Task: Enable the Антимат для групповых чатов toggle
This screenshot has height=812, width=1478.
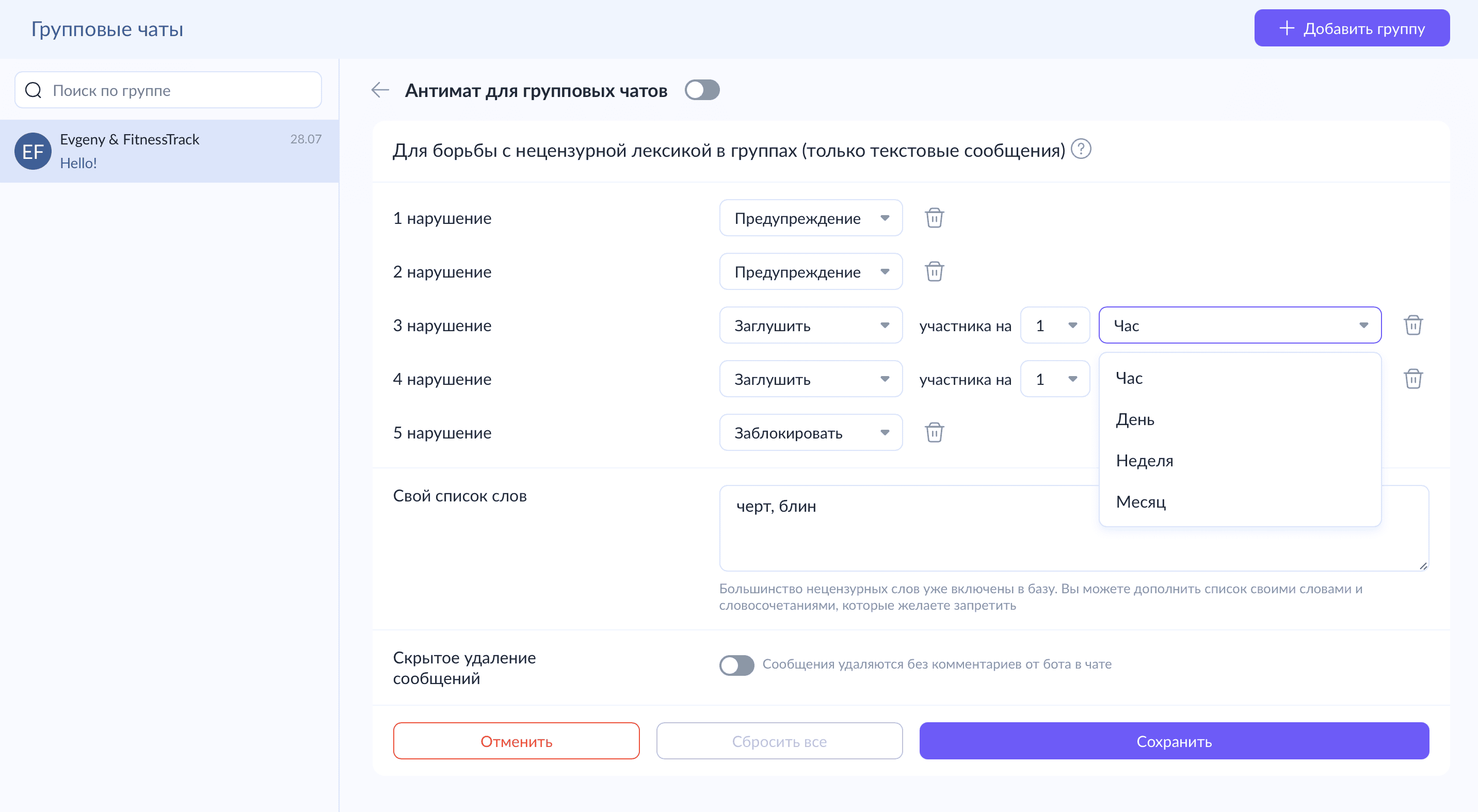Action: tap(702, 90)
